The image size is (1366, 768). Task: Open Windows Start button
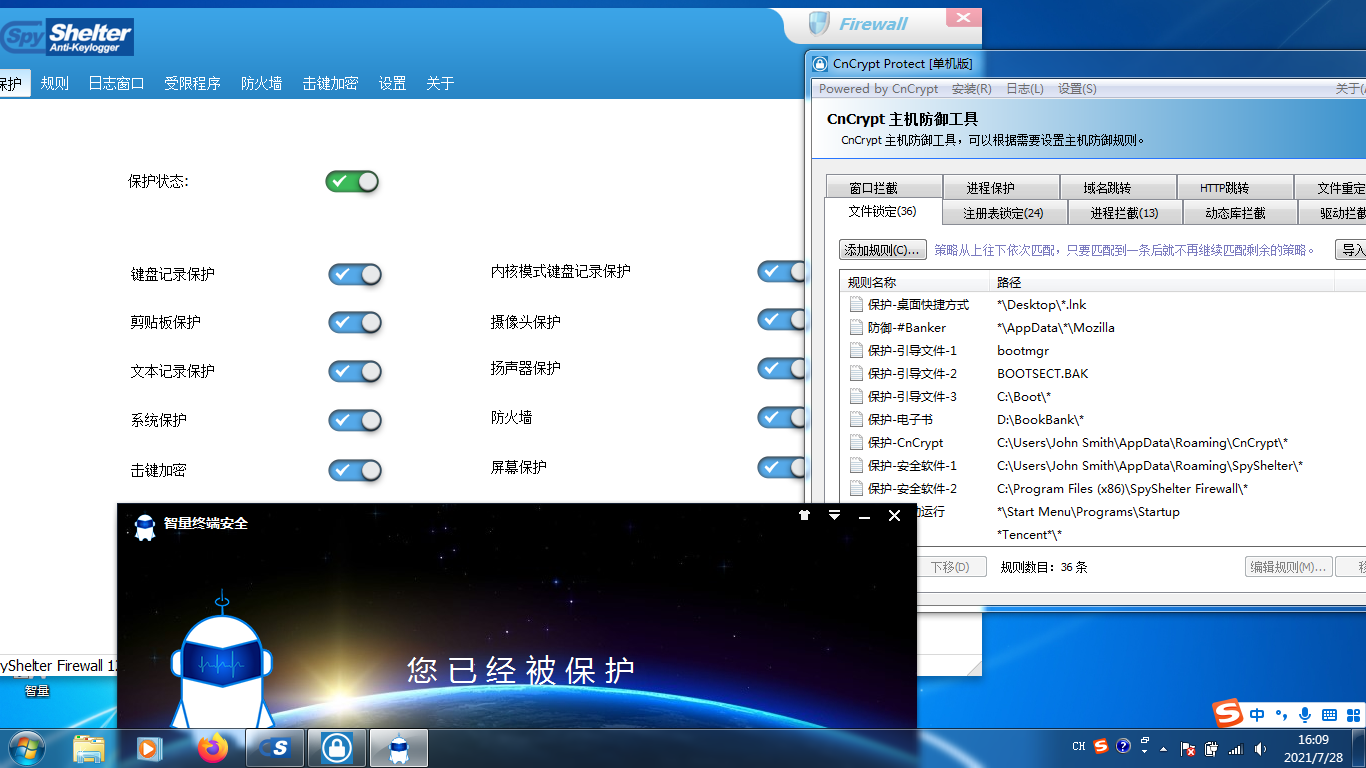[x=27, y=748]
